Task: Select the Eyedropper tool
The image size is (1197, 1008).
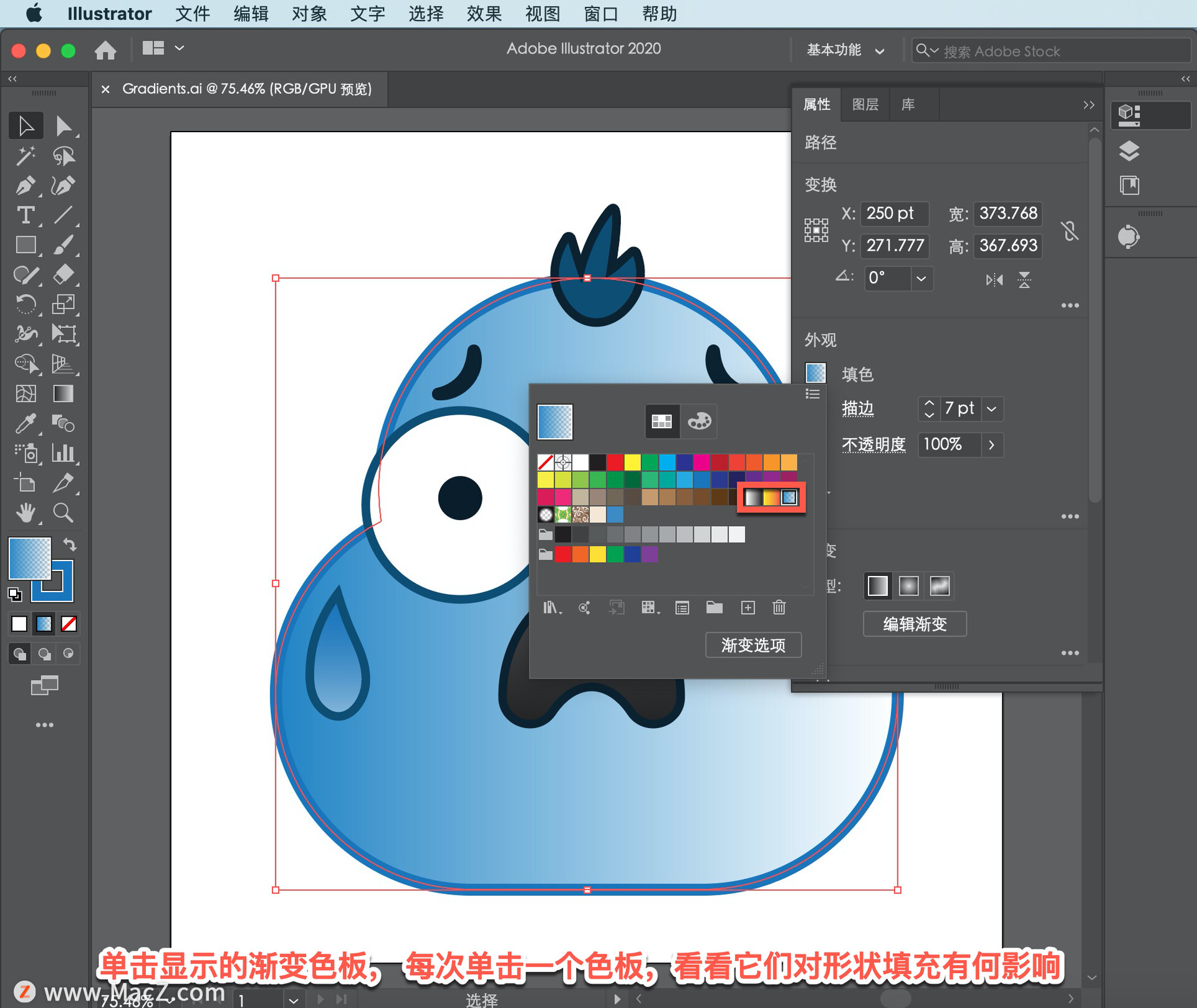Action: pyautogui.click(x=25, y=424)
